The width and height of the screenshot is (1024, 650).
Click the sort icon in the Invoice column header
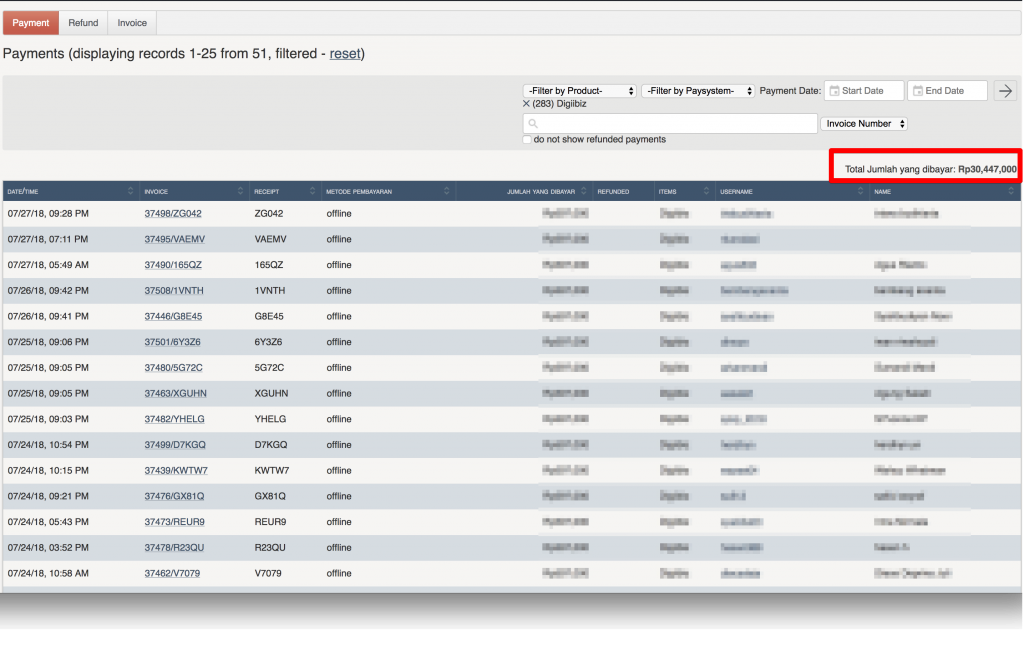click(240, 191)
